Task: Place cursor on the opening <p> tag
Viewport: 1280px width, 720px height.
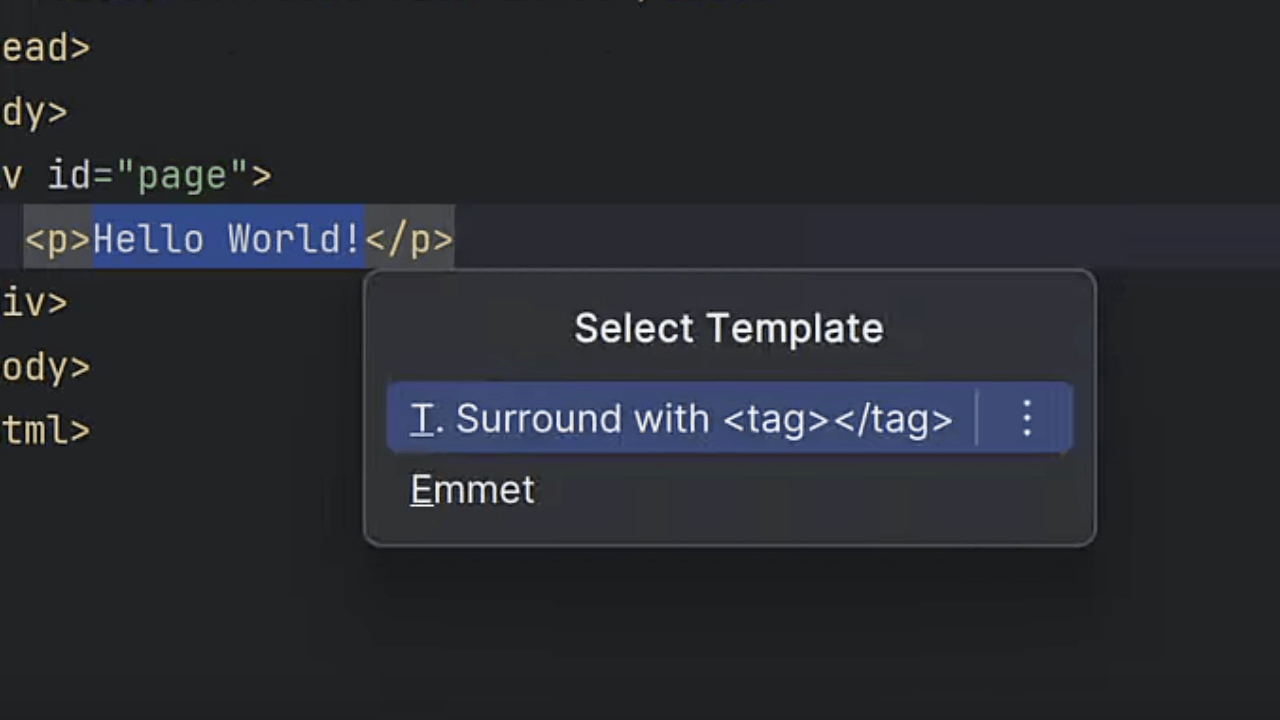Action: [58, 240]
